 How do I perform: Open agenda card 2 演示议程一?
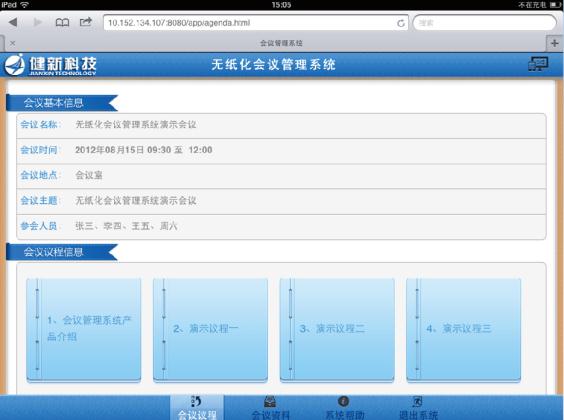pos(210,330)
